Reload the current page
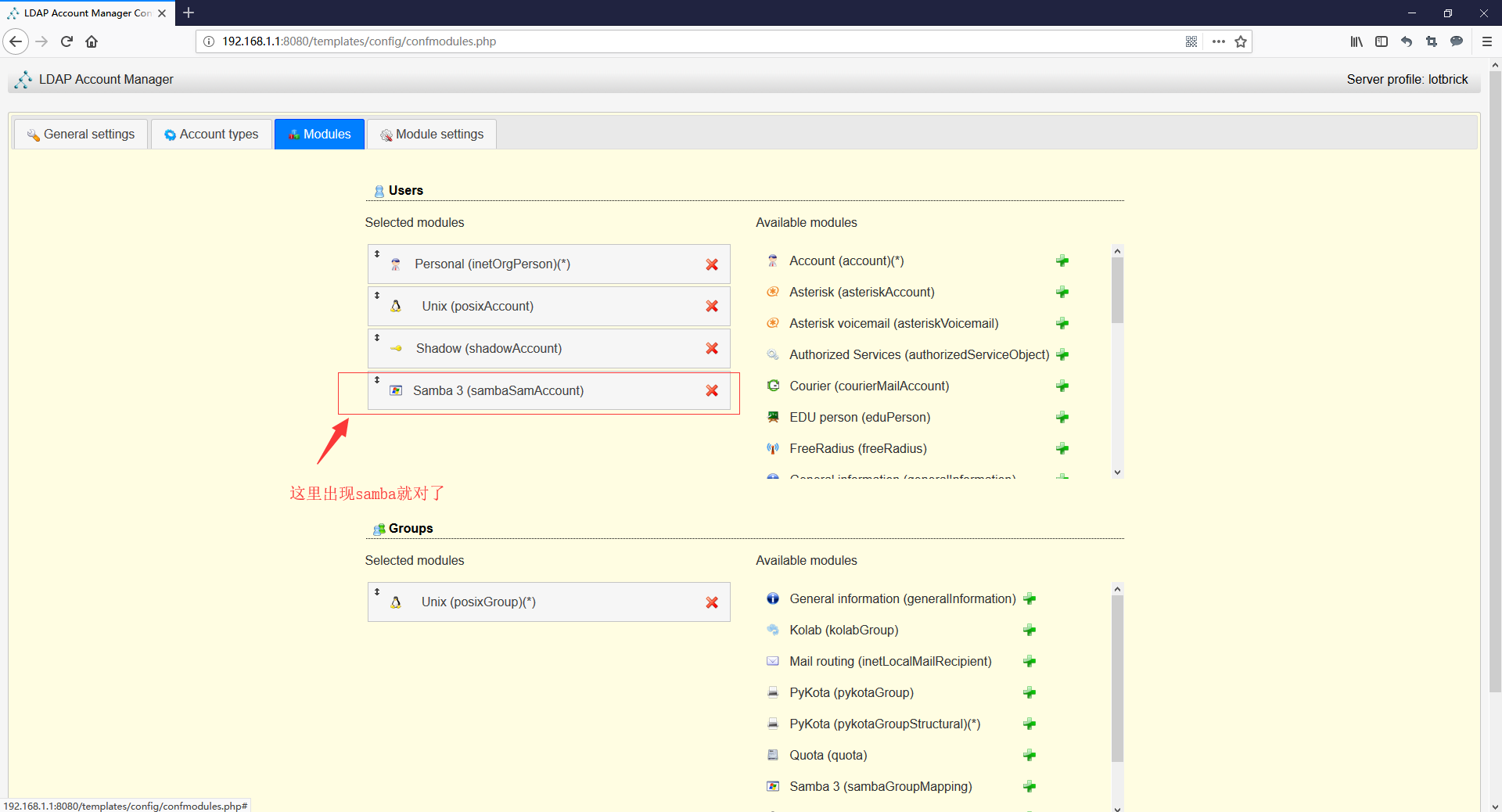 pos(67,41)
